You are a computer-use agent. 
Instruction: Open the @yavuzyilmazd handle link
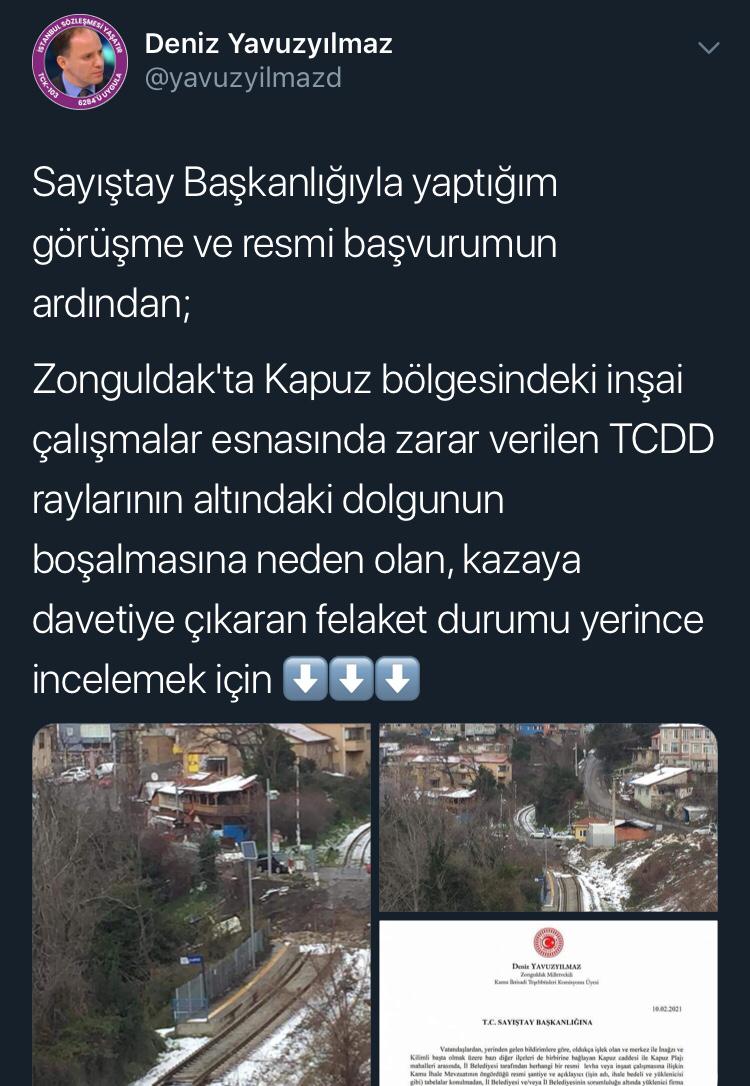point(243,78)
